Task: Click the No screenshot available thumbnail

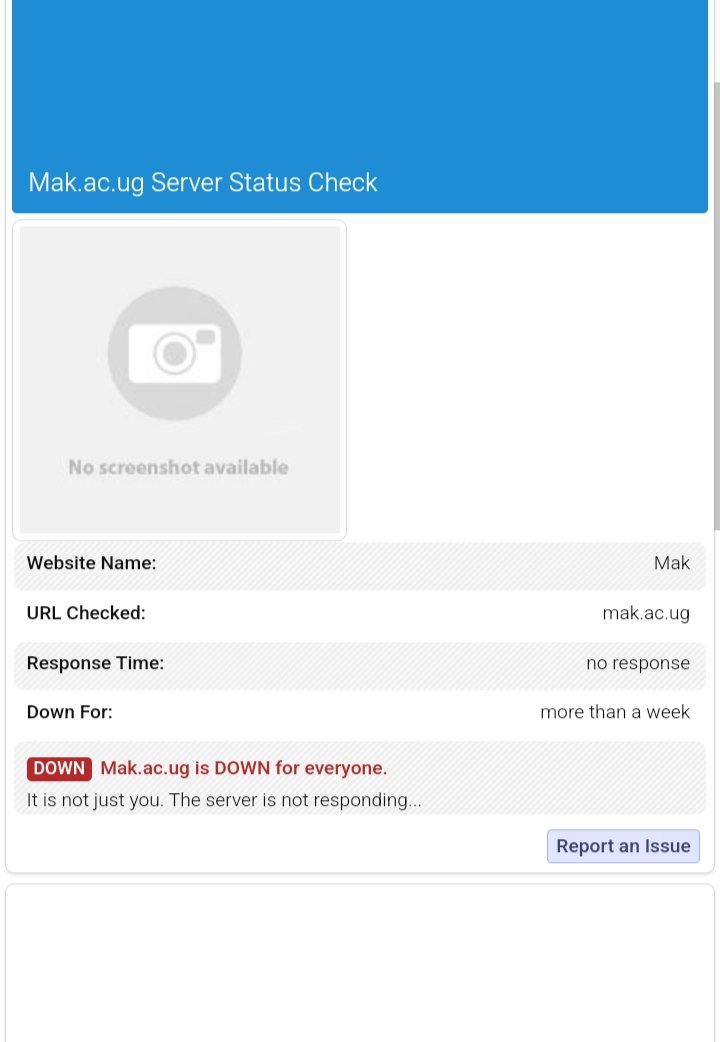Action: 180,379
